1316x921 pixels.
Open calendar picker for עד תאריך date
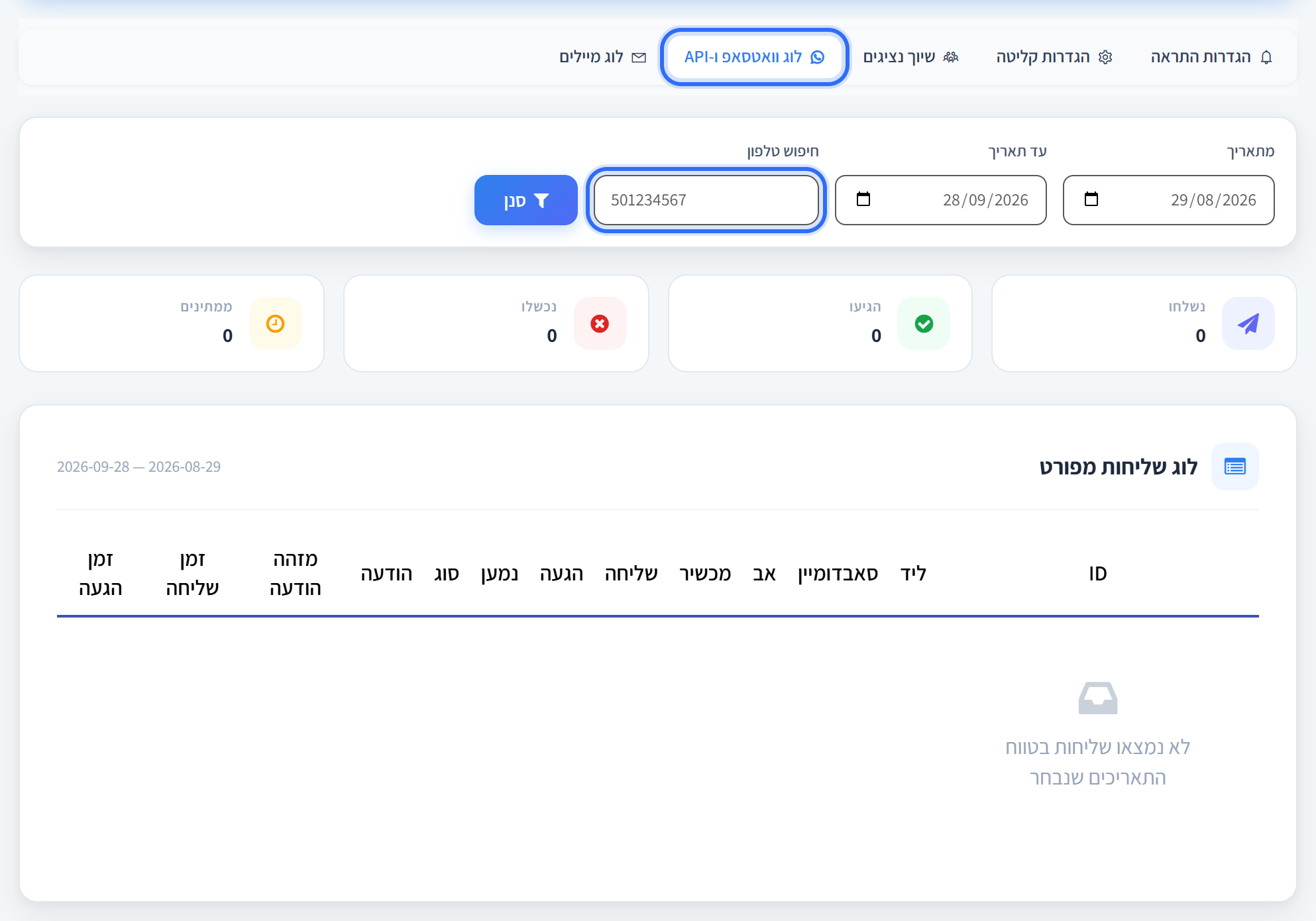pyautogui.click(x=863, y=199)
